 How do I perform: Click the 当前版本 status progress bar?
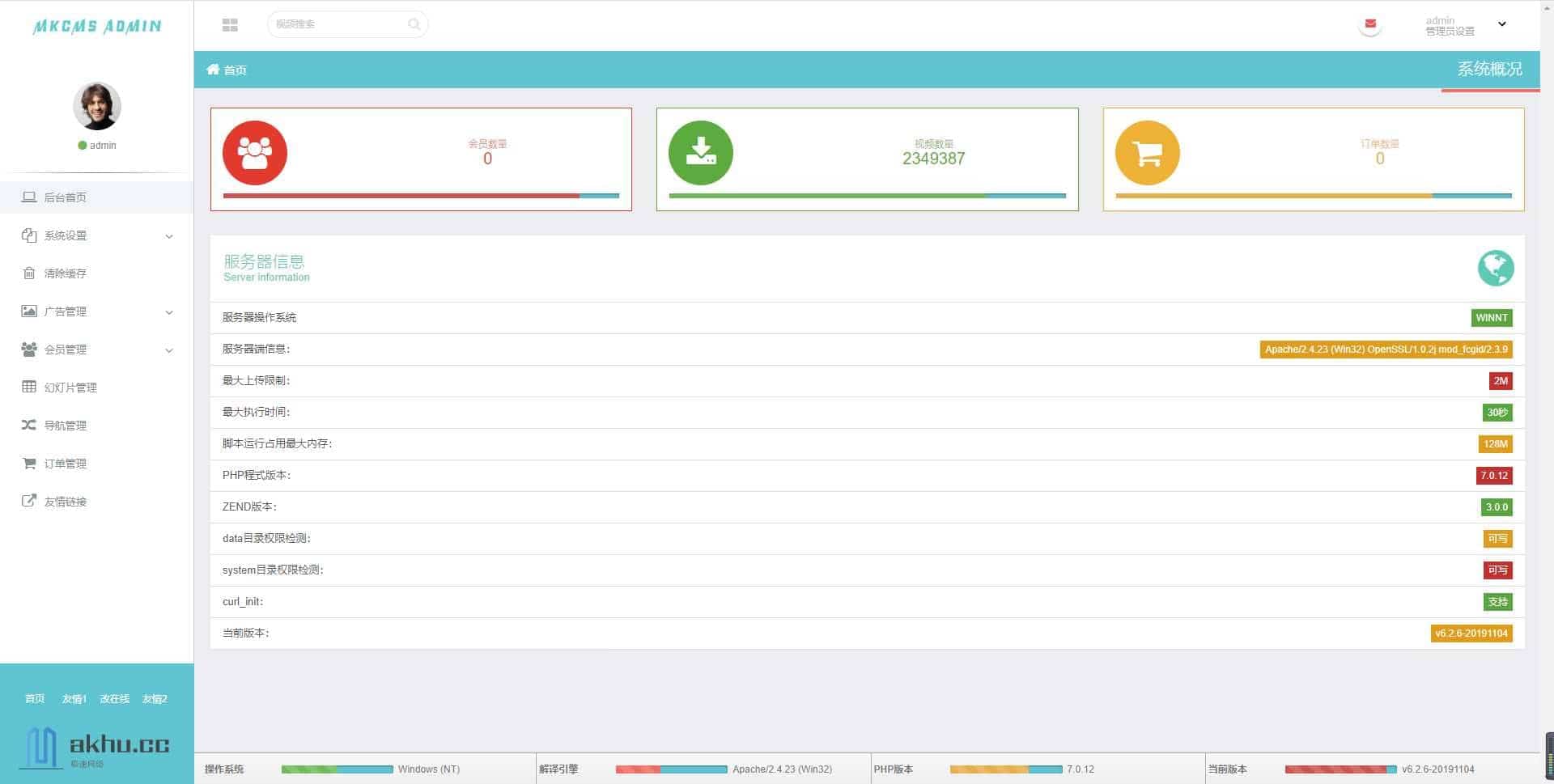click(1340, 769)
